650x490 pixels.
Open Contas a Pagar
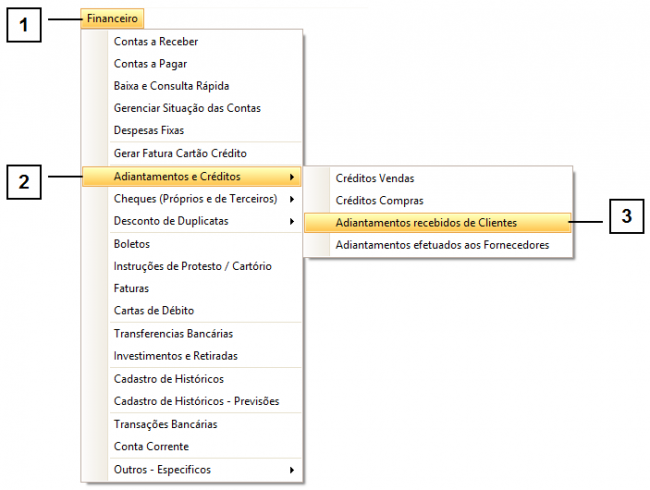[x=150, y=64]
